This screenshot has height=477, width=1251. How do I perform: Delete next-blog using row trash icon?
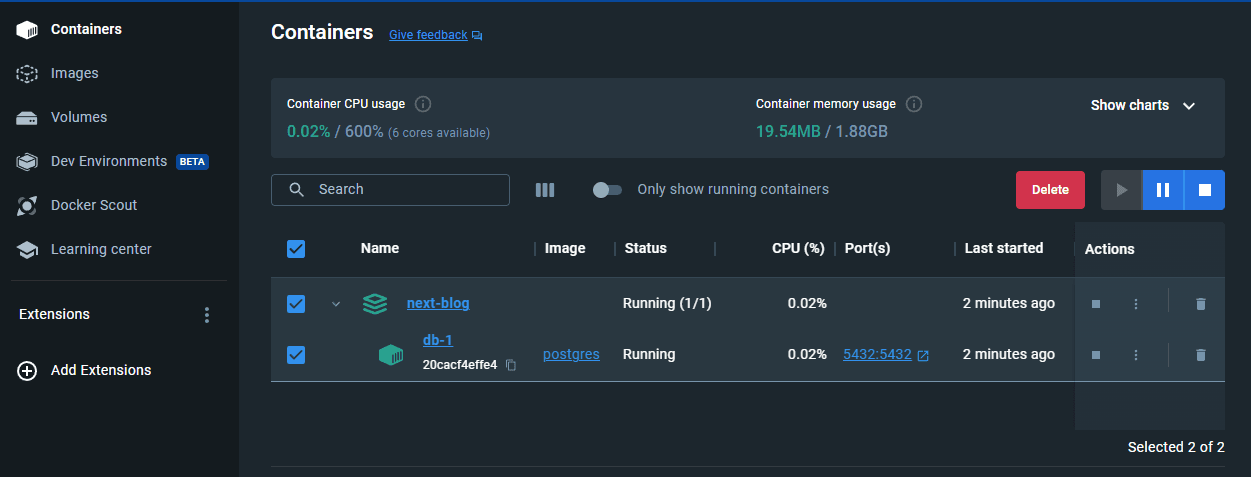coord(1201,304)
